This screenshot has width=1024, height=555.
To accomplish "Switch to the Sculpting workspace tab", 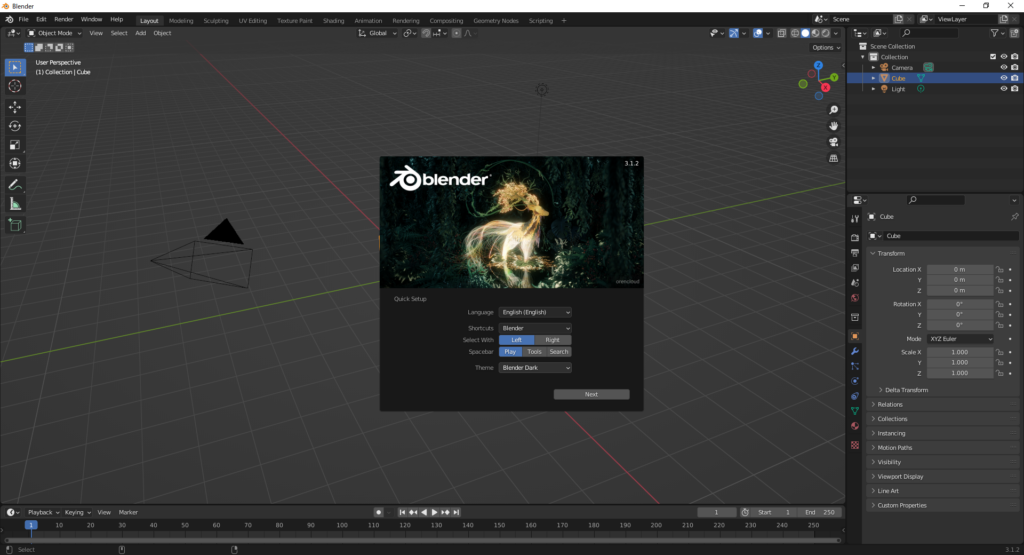I will pyautogui.click(x=216, y=21).
